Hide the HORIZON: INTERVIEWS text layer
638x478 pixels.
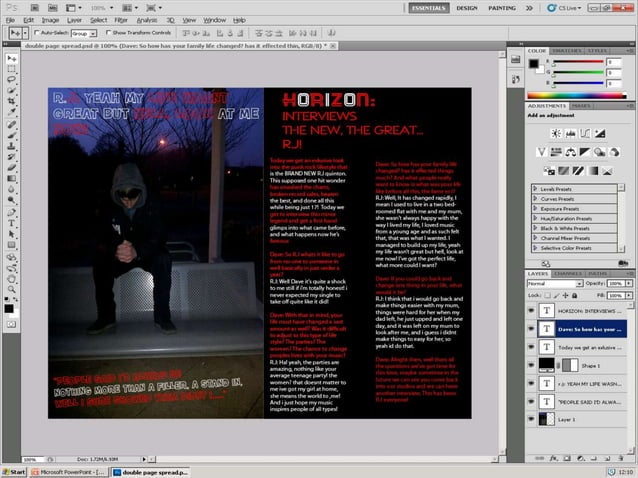click(x=531, y=311)
